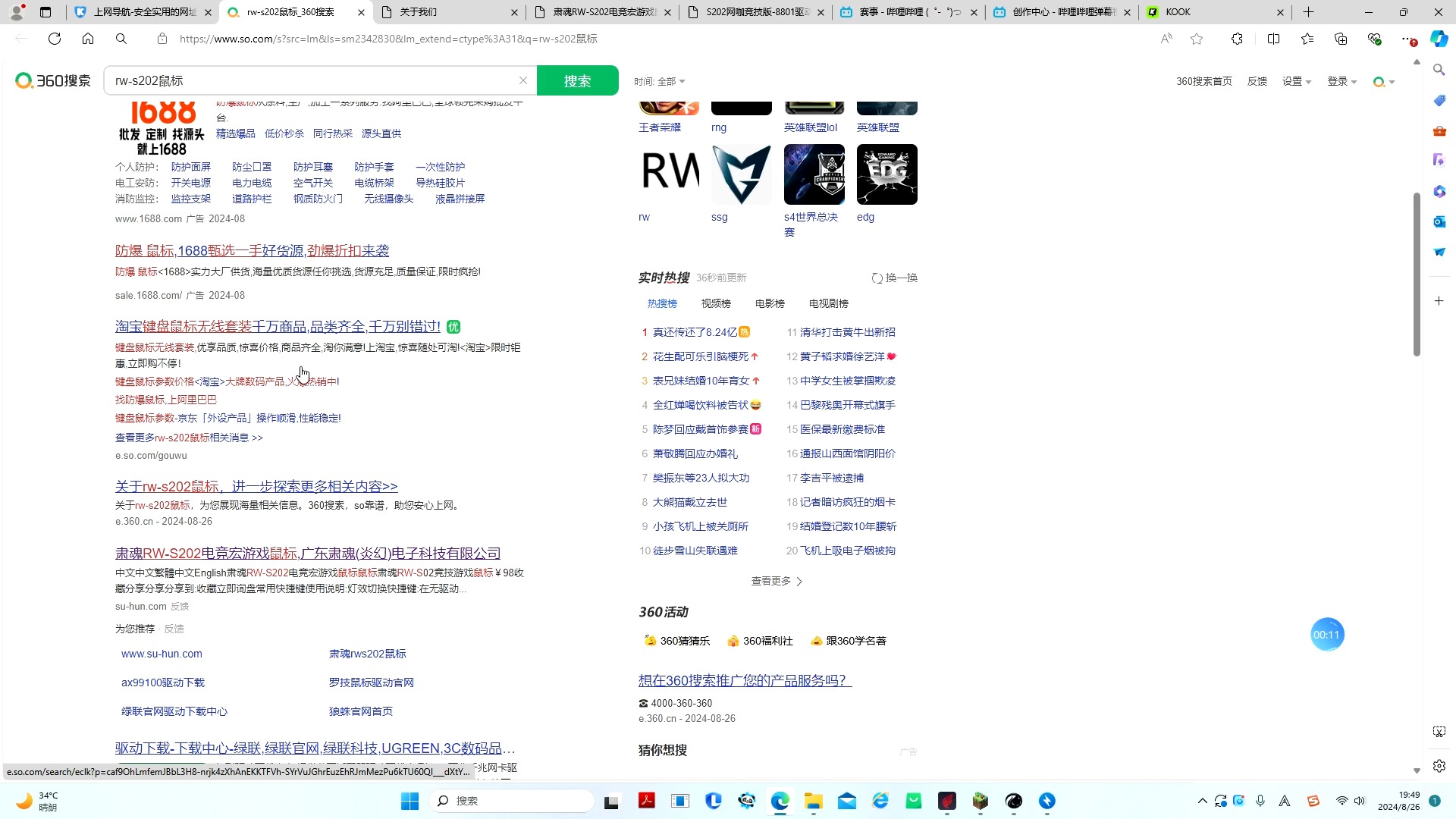The image size is (1456, 819).
Task: Show hidden tray icons chevron
Action: click(x=1202, y=801)
